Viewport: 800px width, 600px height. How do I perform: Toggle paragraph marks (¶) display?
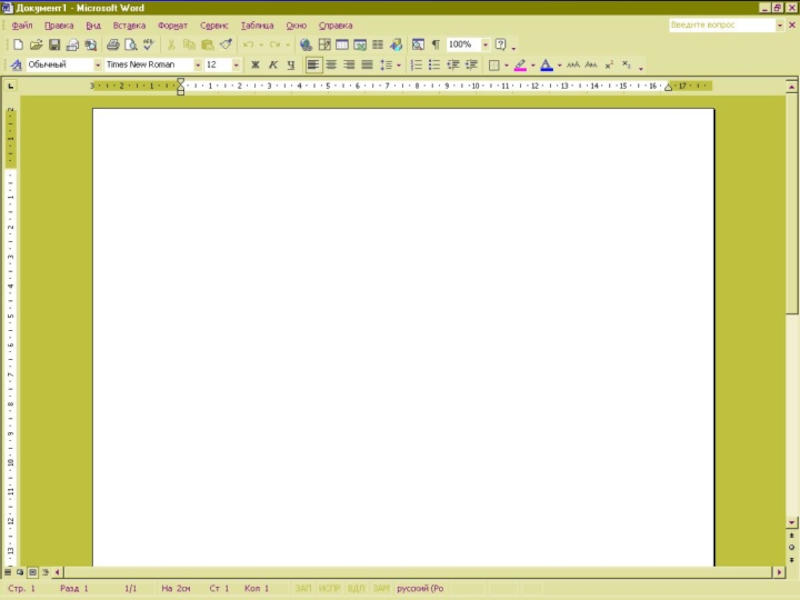pos(436,45)
